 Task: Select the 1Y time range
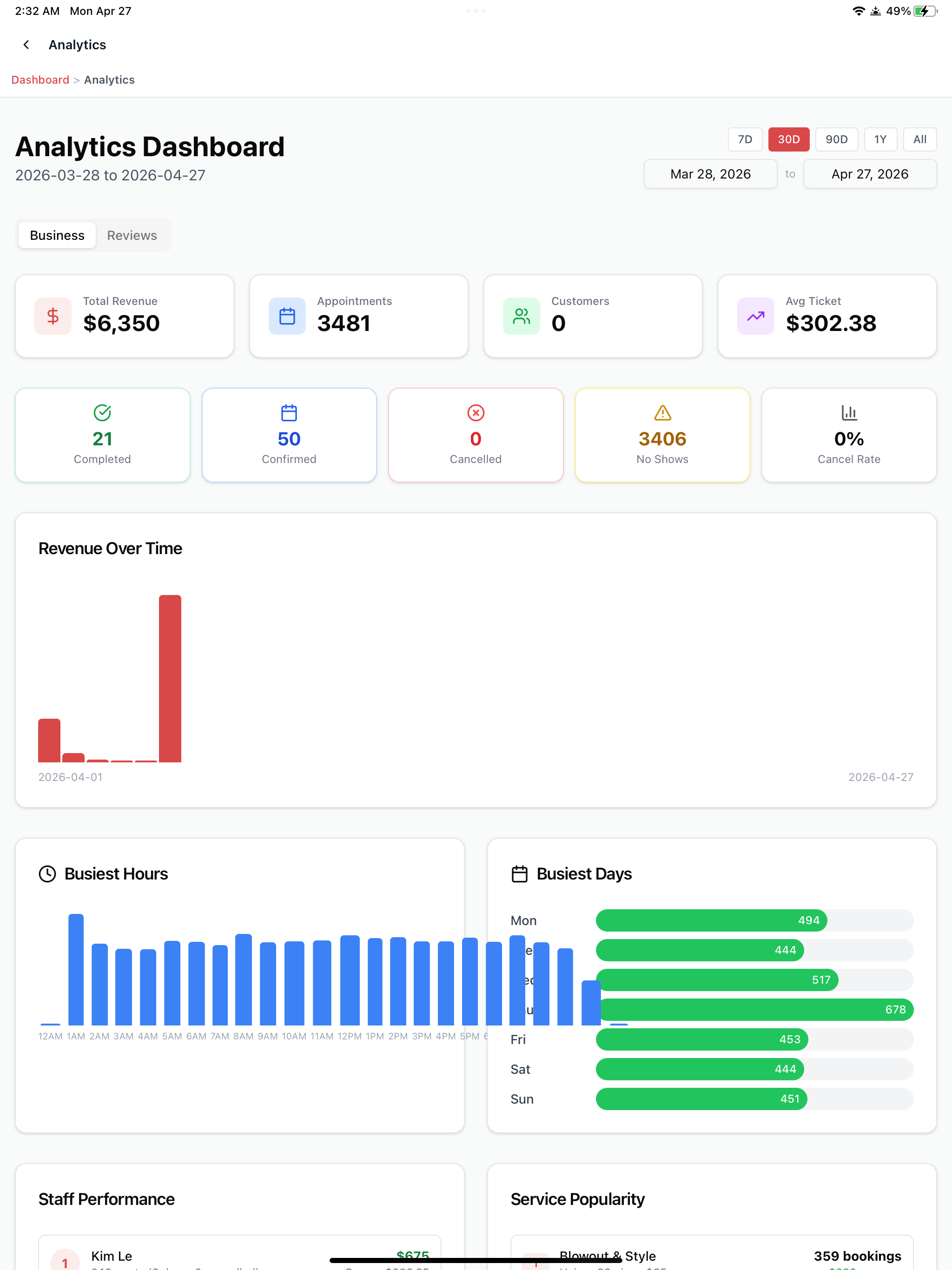(x=880, y=139)
